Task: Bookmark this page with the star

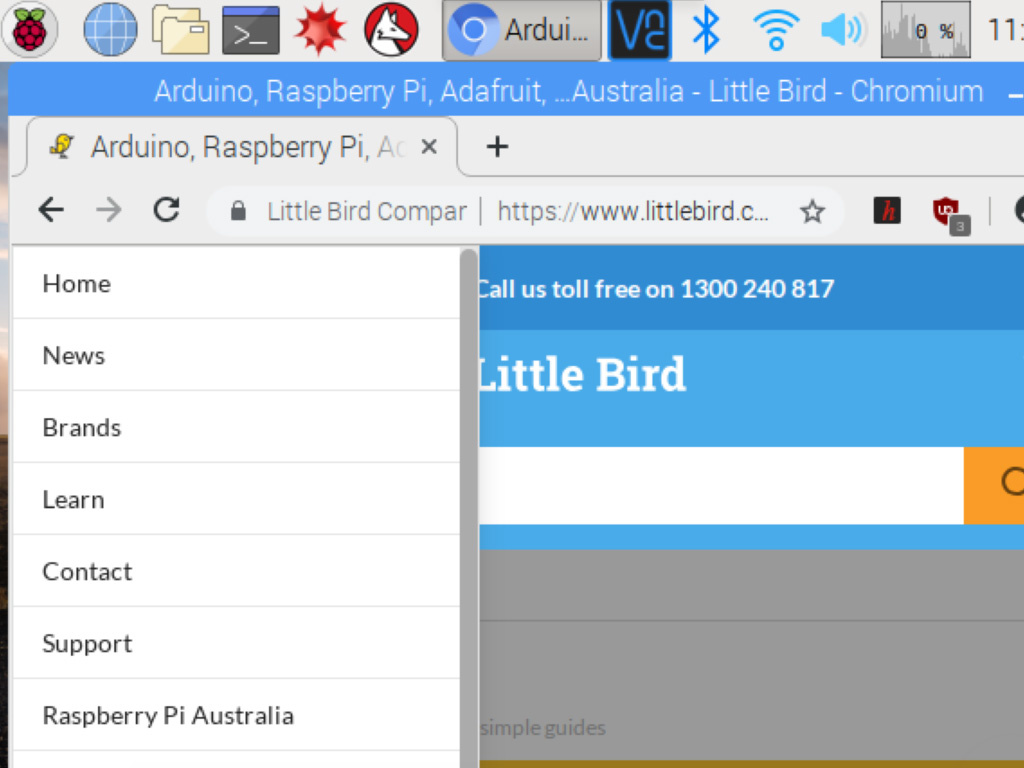Action: (812, 211)
